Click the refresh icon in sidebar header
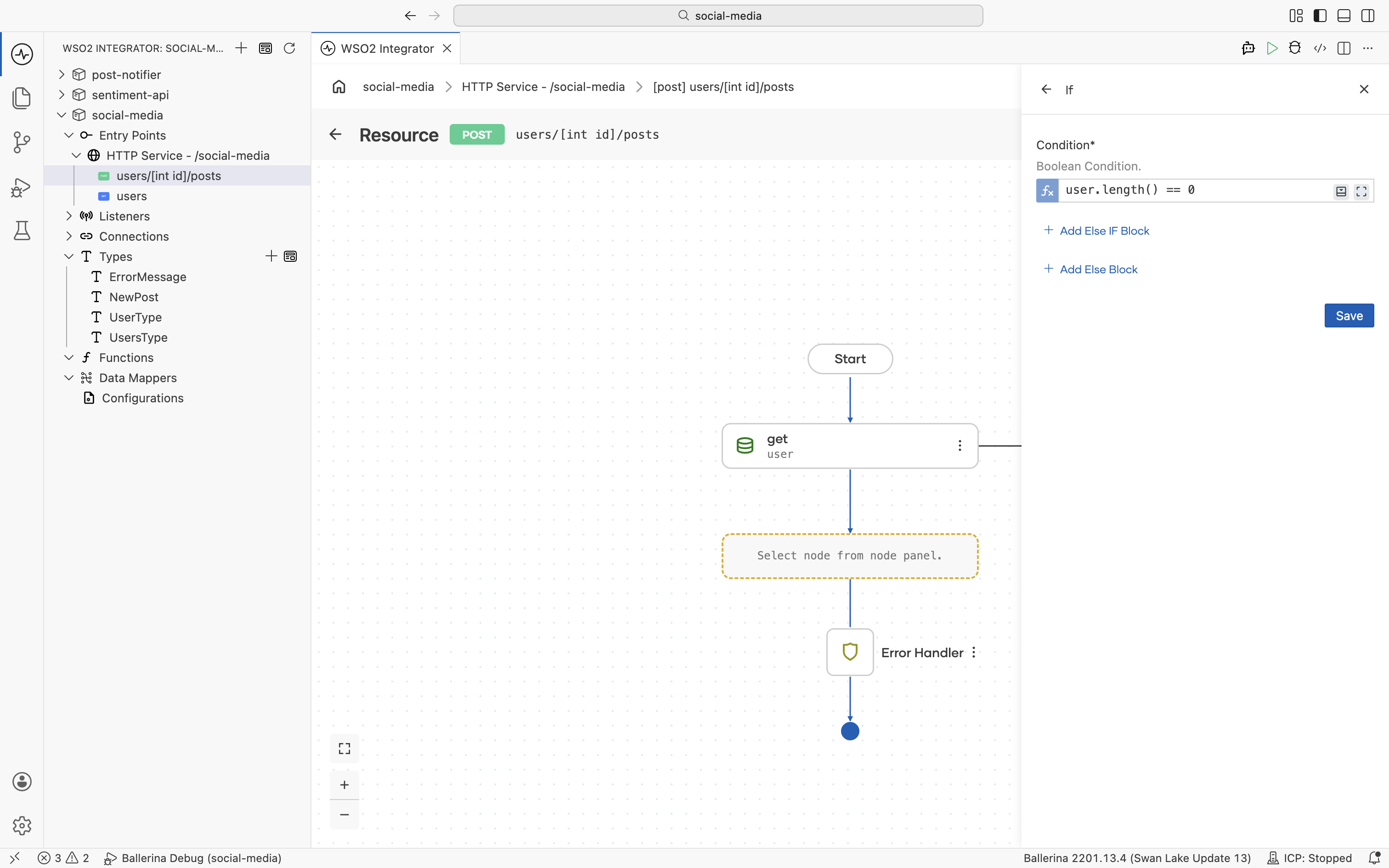 [x=289, y=48]
